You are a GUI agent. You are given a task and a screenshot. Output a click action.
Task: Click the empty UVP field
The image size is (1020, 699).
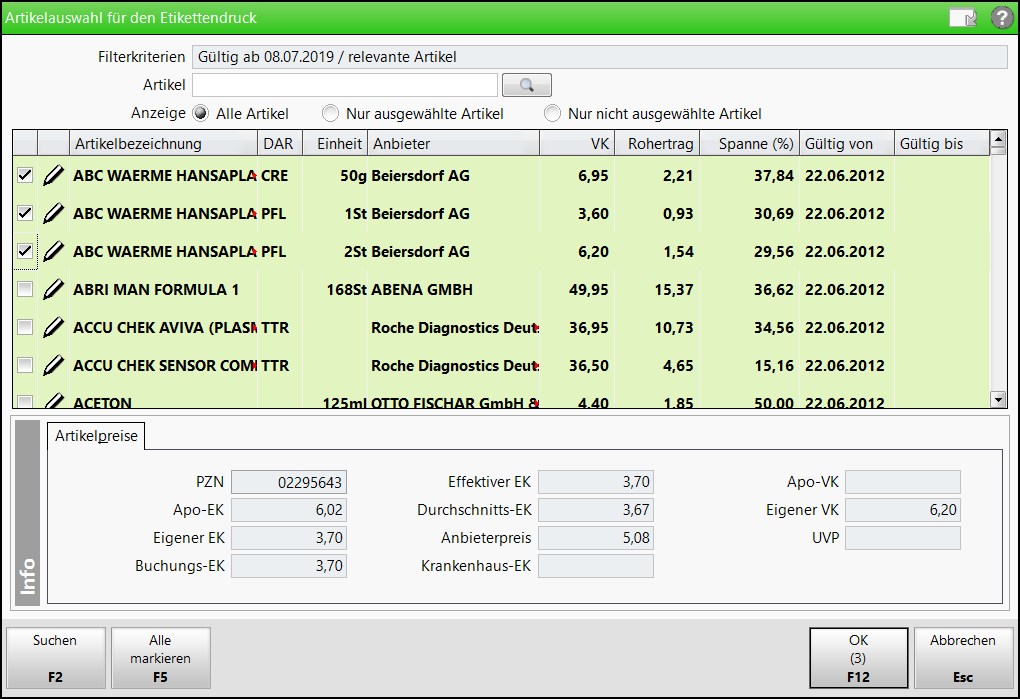(903, 538)
